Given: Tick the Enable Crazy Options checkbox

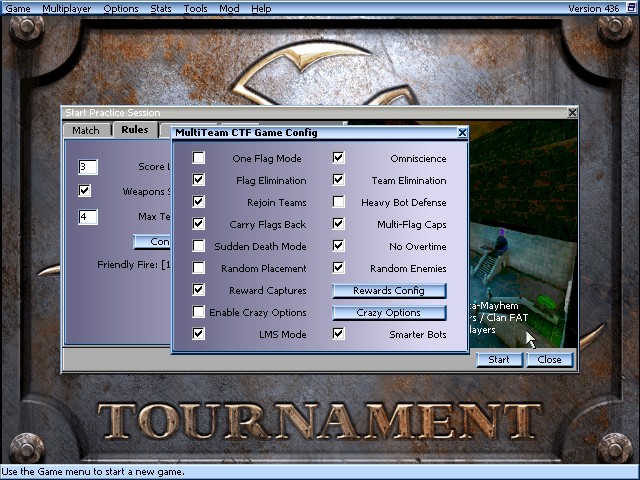Looking at the screenshot, I should point(199,312).
